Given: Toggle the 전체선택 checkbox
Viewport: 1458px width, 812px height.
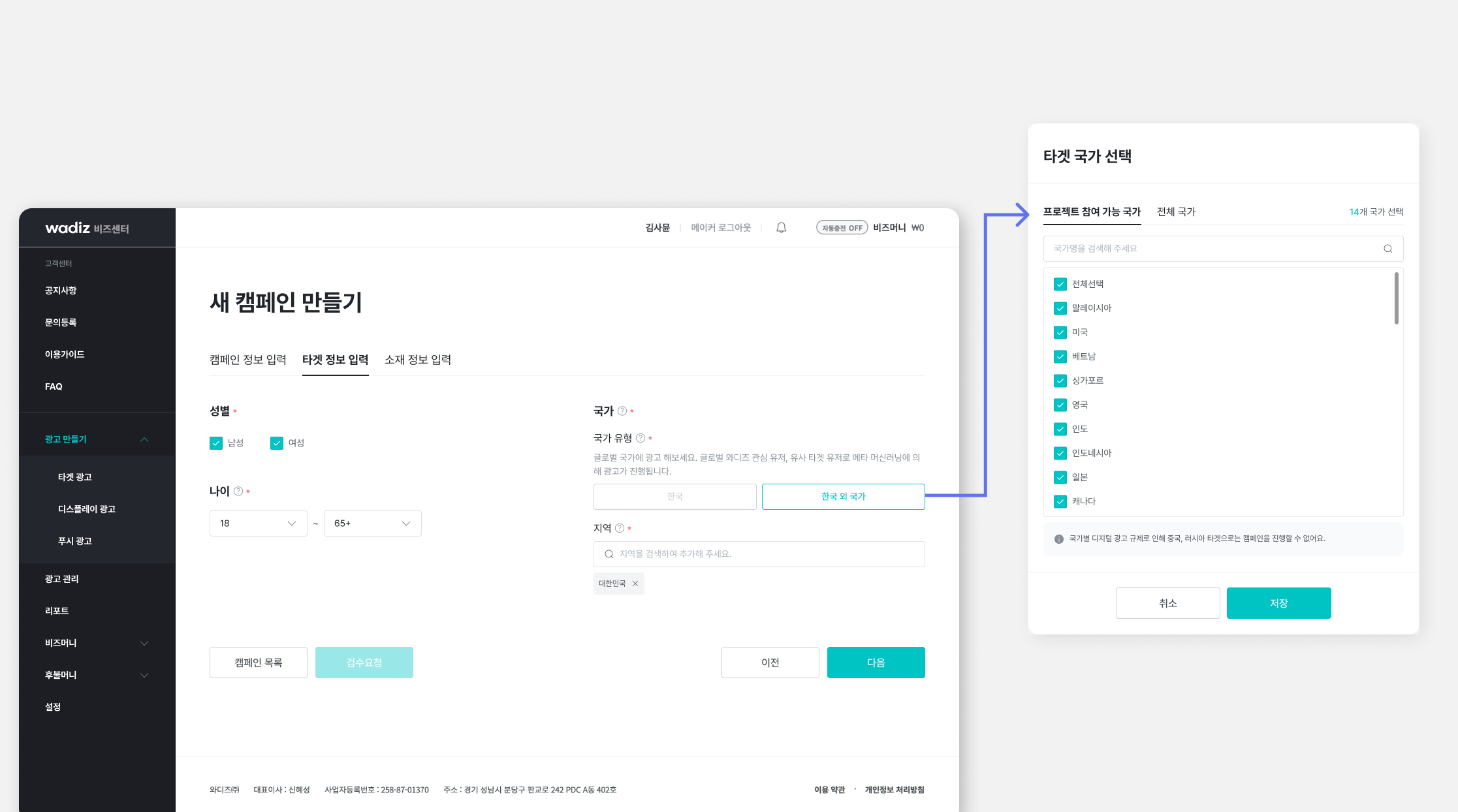Looking at the screenshot, I should click(x=1060, y=284).
